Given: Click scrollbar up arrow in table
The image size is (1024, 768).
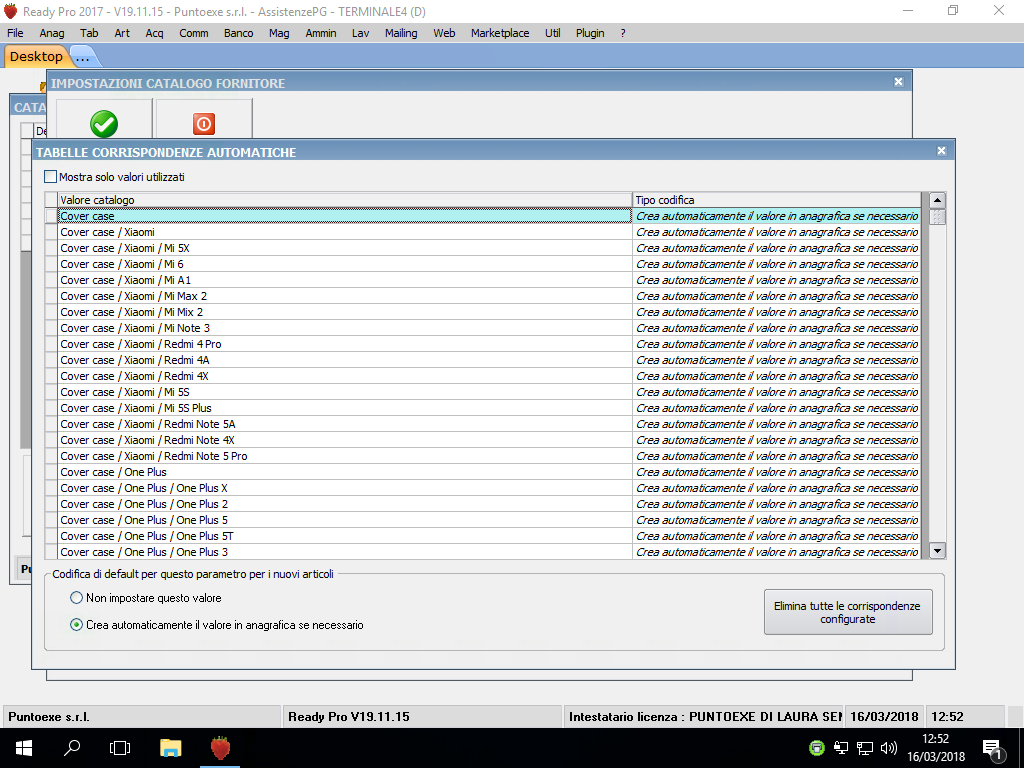Looking at the screenshot, I should [x=937, y=200].
